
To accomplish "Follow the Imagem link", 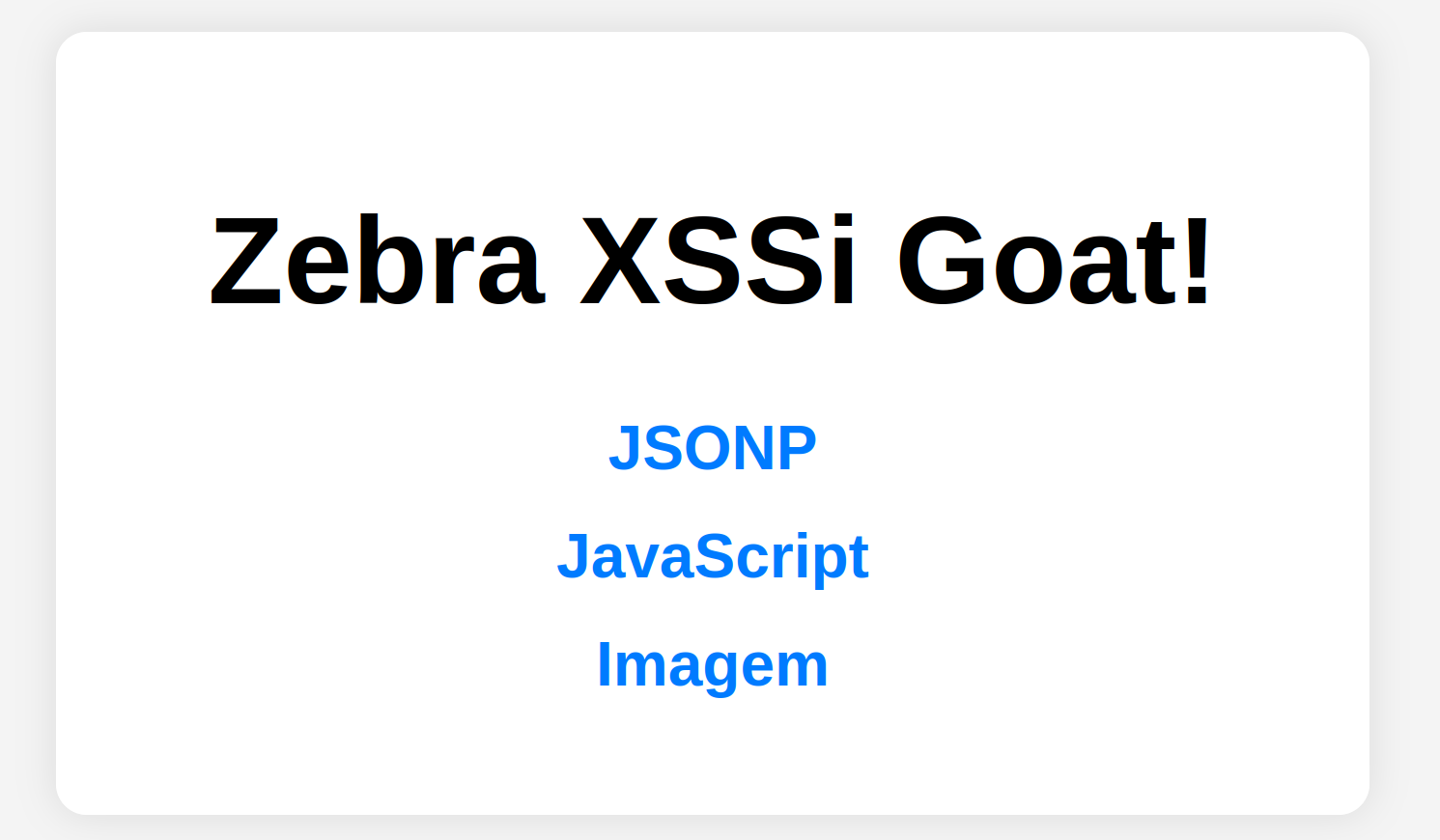I will pyautogui.click(x=713, y=665).
